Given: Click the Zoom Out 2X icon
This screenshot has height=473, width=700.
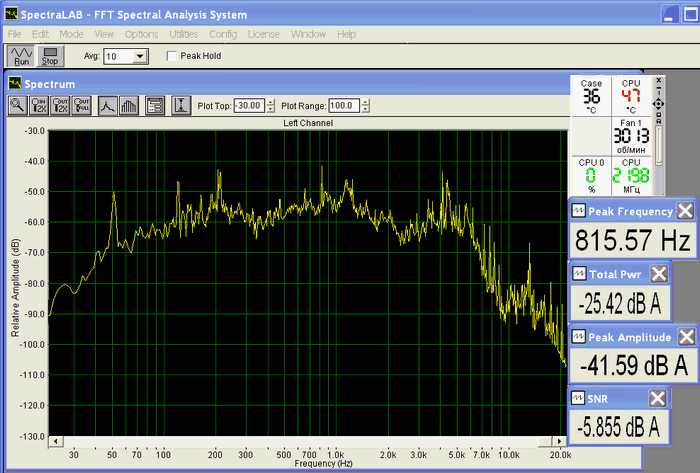Looking at the screenshot, I should [x=62, y=105].
